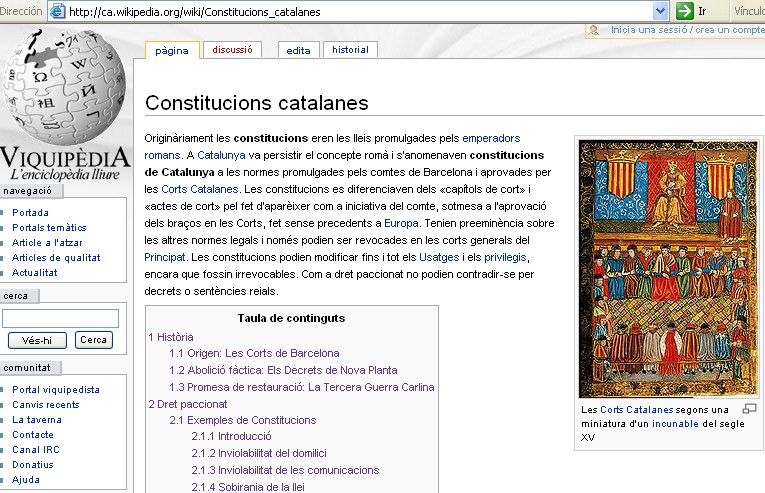This screenshot has height=493, width=765.
Task: Jump to 2.1.4 Sobirania de la llei
Action: (248, 487)
